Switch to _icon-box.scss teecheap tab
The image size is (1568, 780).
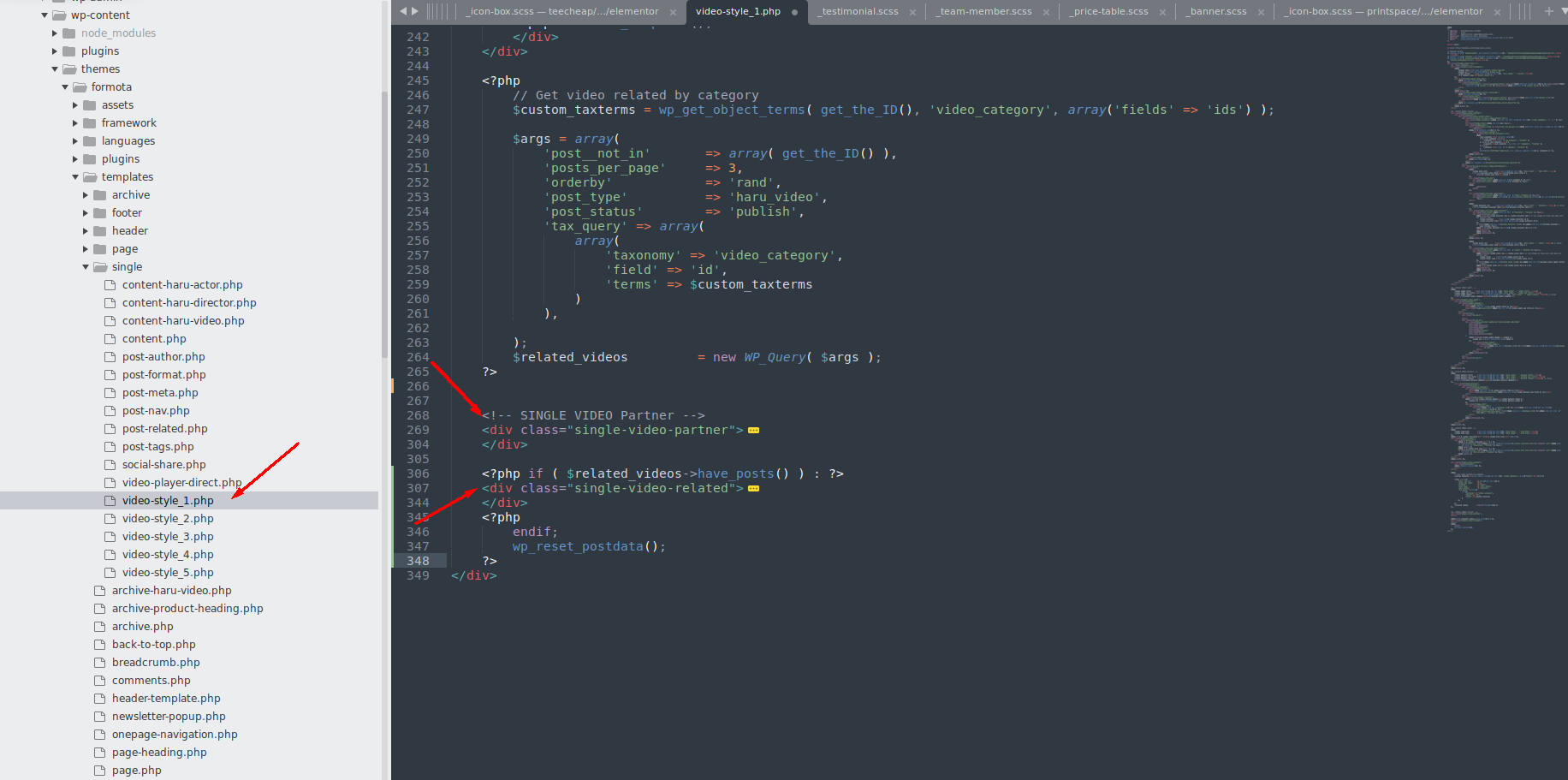(564, 11)
